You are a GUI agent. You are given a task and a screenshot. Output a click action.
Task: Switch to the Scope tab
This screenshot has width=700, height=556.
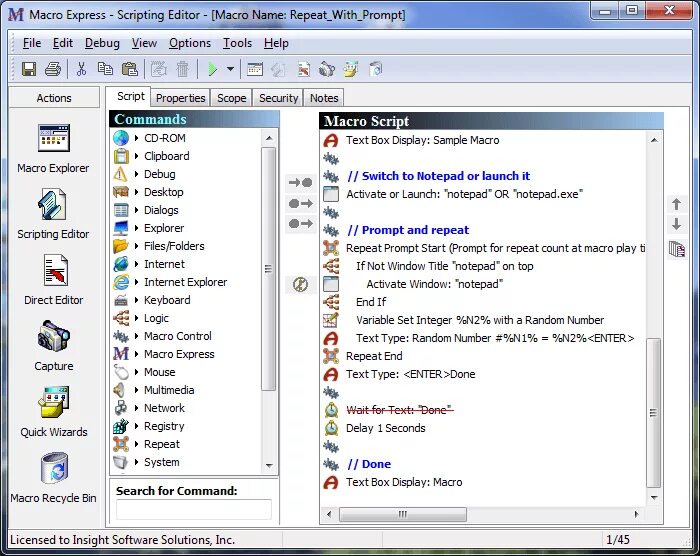click(231, 98)
